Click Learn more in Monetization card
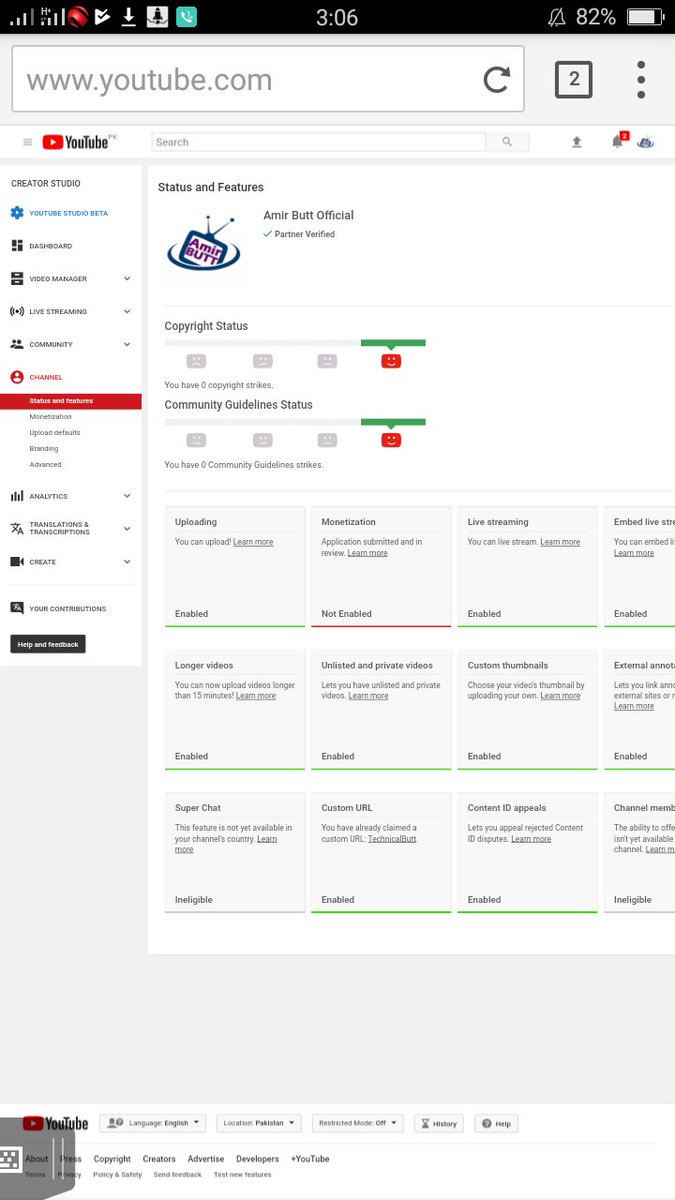 click(x=367, y=553)
